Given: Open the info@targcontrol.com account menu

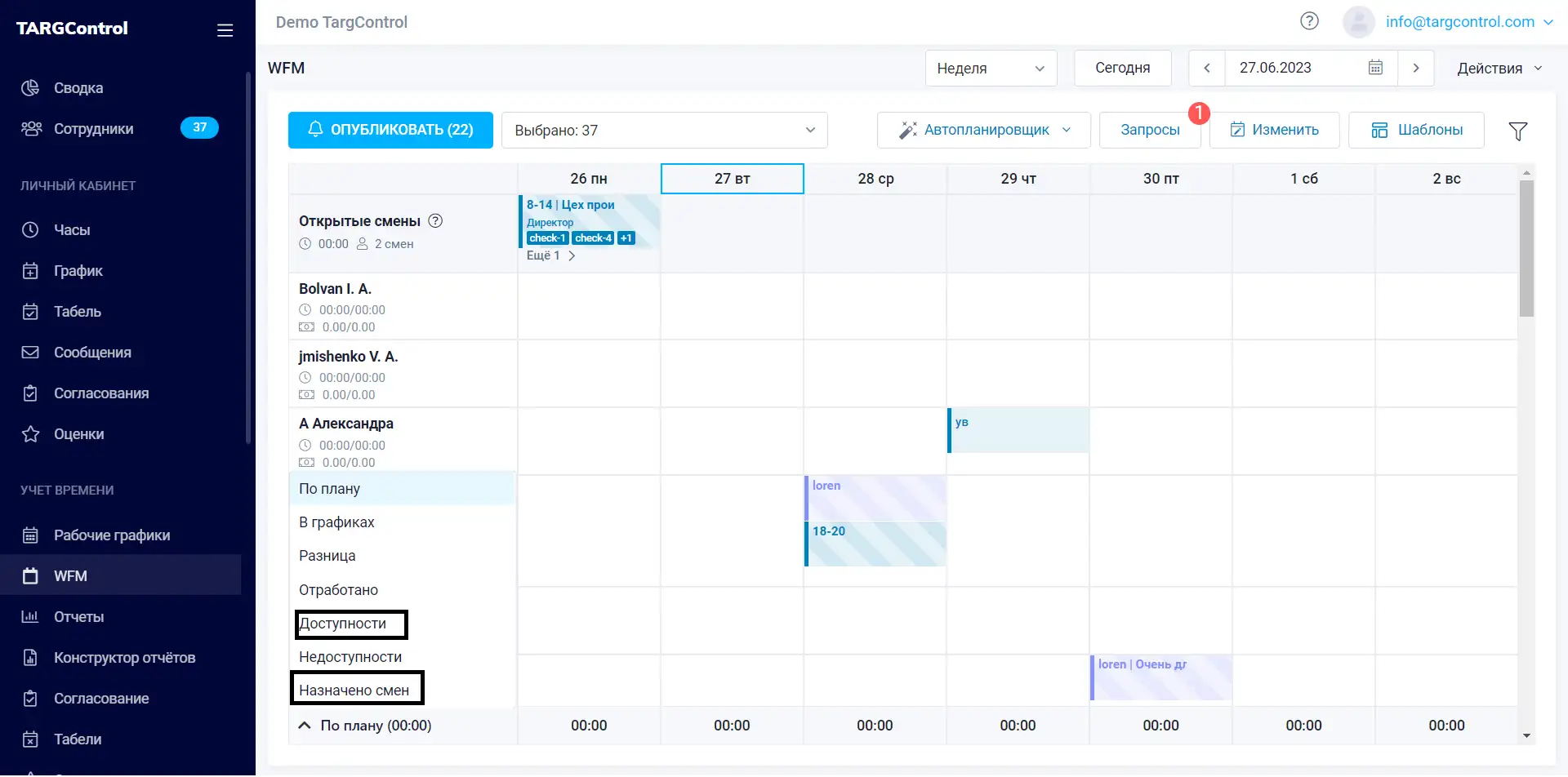Looking at the screenshot, I should [1469, 22].
